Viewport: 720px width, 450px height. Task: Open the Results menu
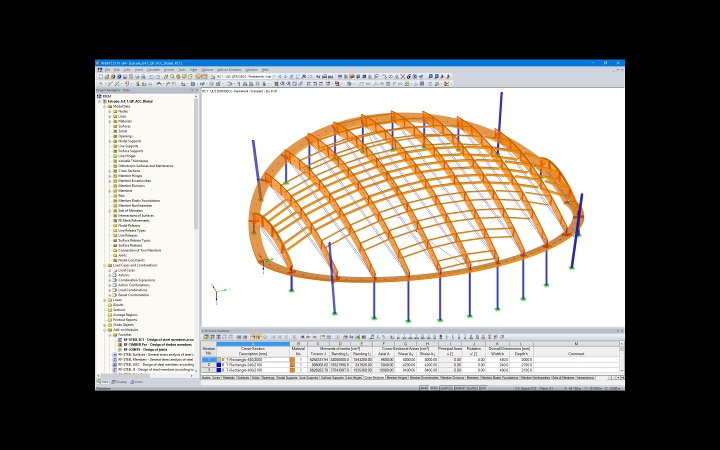click(x=169, y=70)
